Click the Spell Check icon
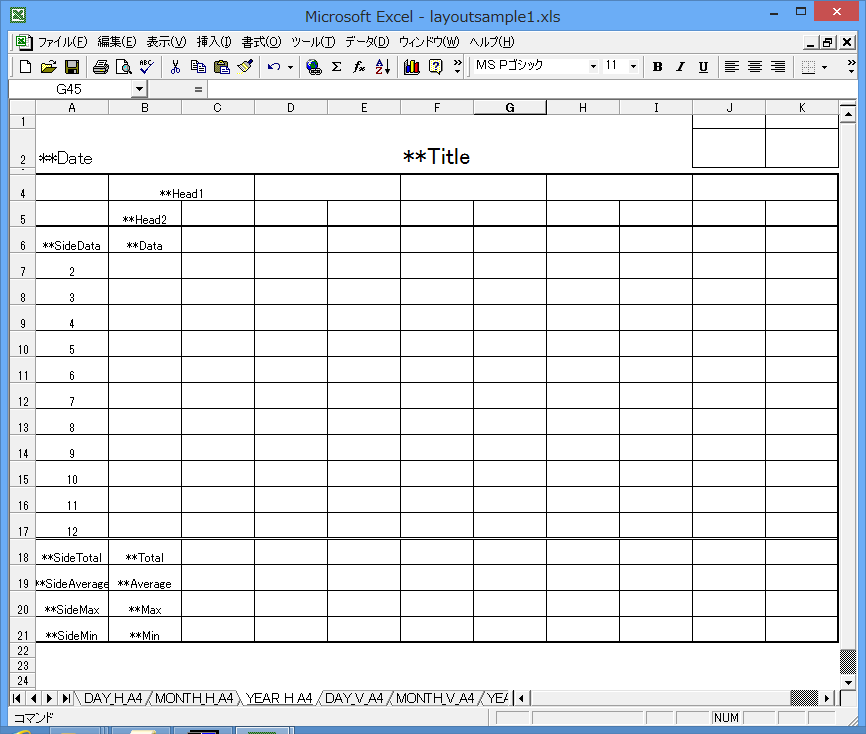Screen dimensions: 866x734 [146, 67]
